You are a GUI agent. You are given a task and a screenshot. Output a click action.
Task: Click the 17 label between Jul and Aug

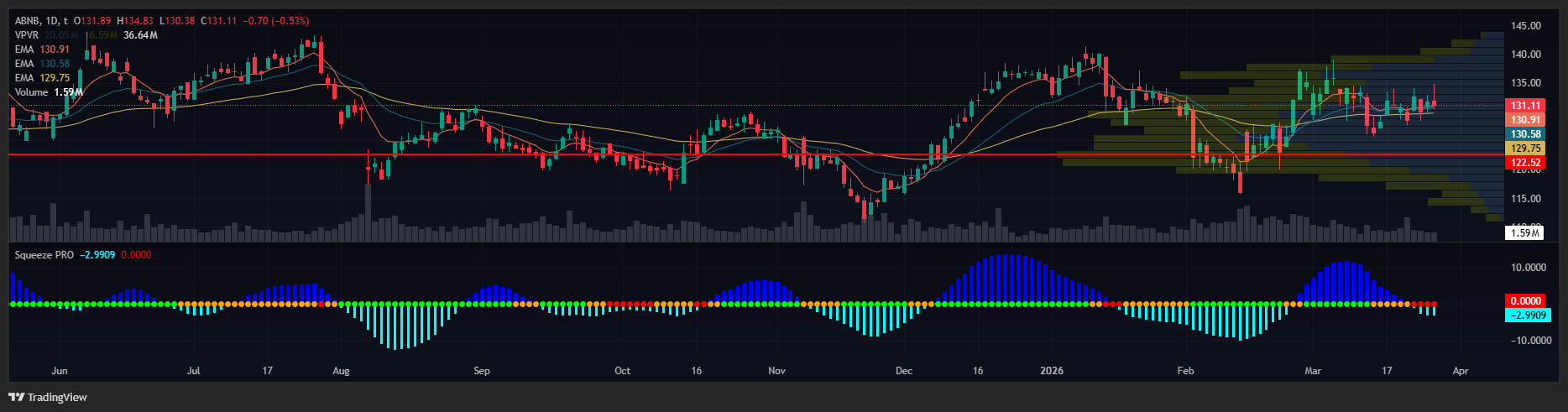[268, 371]
